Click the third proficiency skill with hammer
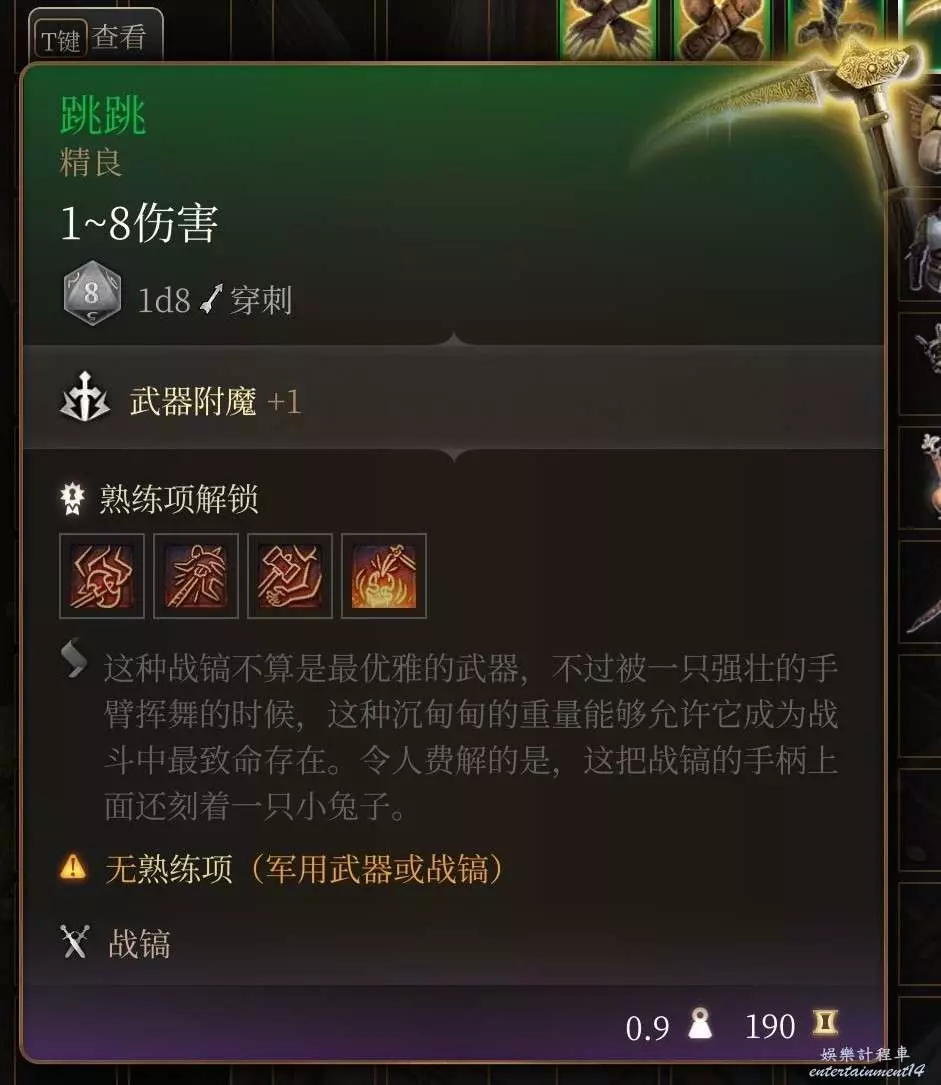The height and width of the screenshot is (1085, 941). (x=290, y=576)
